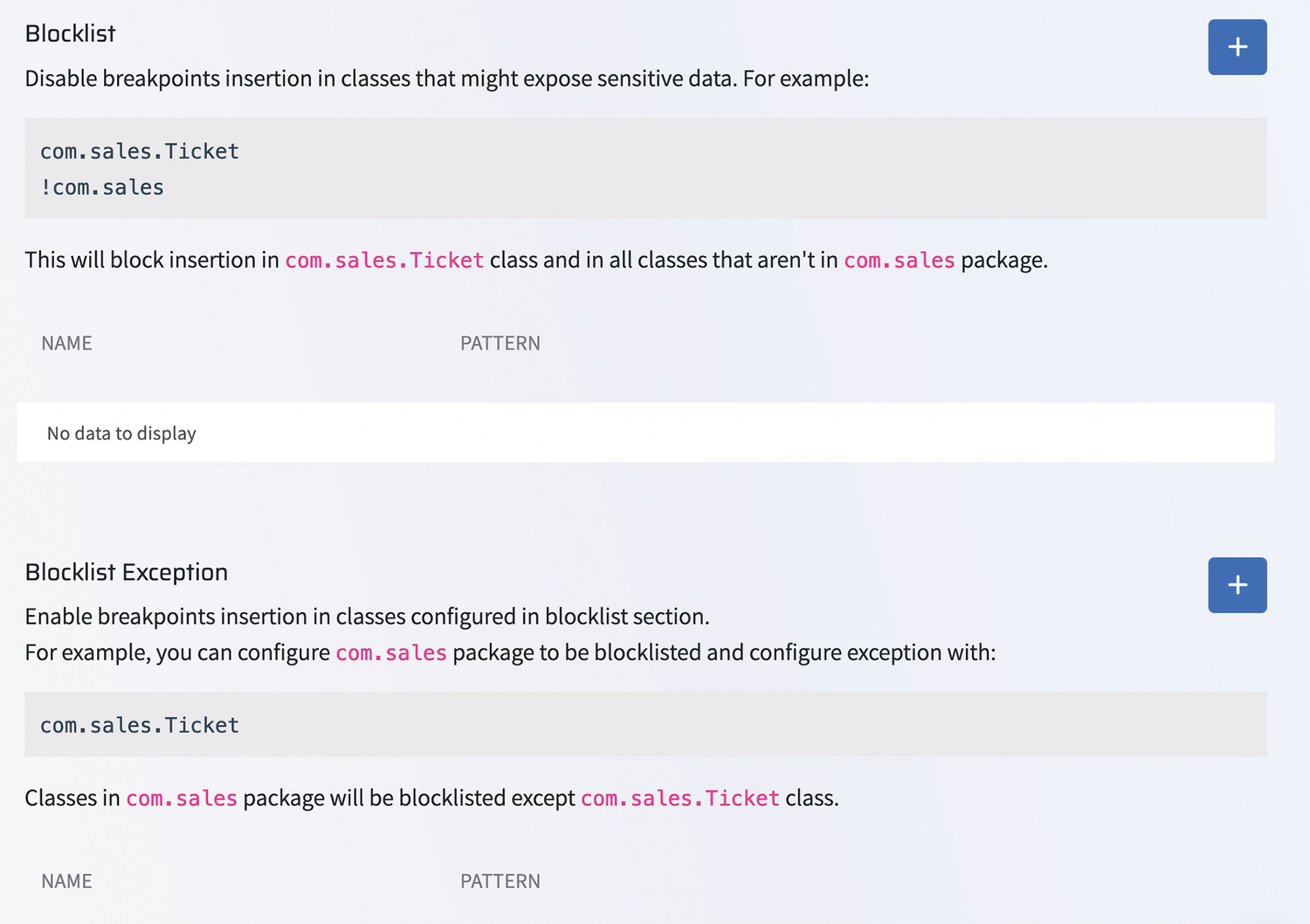Image resolution: width=1310 pixels, height=924 pixels.
Task: Click PATTERN header in Blocklist Exception table
Action: (500, 881)
